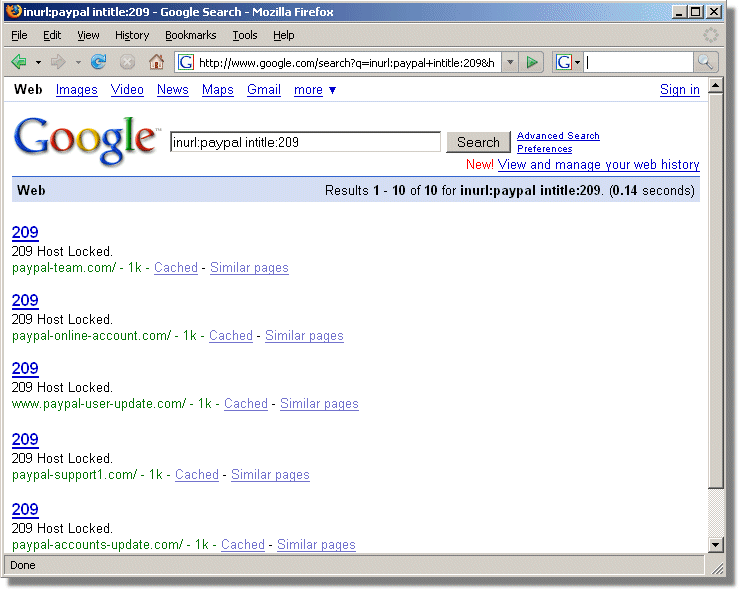Click the search magnifier in toolbar search box
Image resolution: width=739 pixels, height=590 pixels.
pyautogui.click(x=705, y=62)
